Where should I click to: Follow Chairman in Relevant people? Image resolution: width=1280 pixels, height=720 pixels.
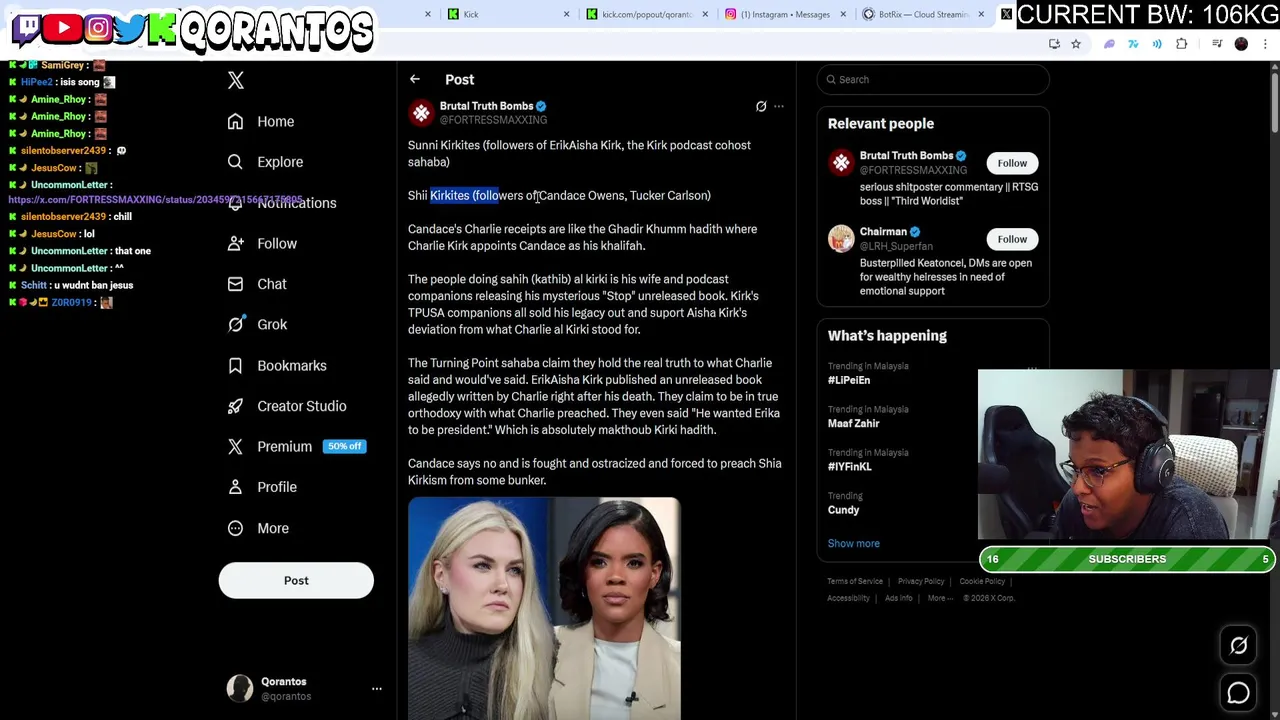click(1012, 239)
